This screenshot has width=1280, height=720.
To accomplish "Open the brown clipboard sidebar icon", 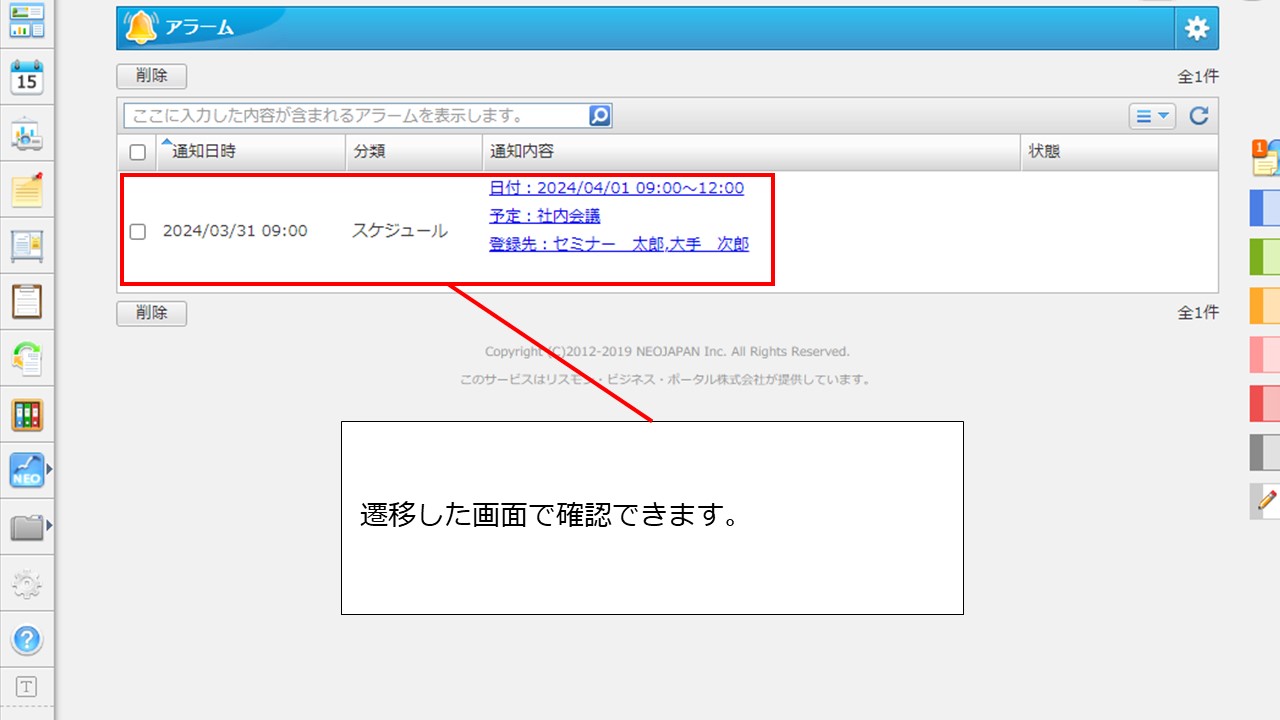I will [x=26, y=302].
